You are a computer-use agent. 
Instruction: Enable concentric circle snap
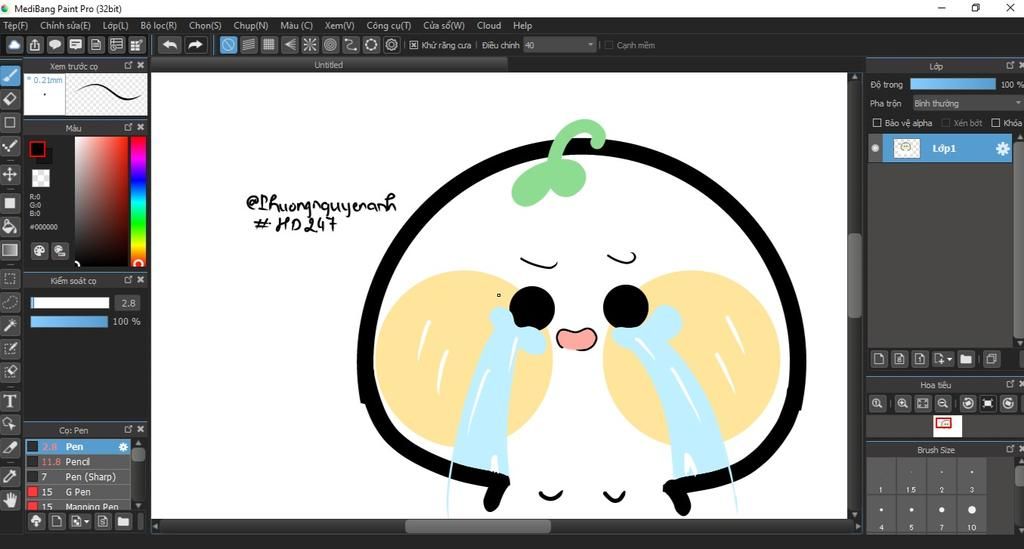(330, 45)
